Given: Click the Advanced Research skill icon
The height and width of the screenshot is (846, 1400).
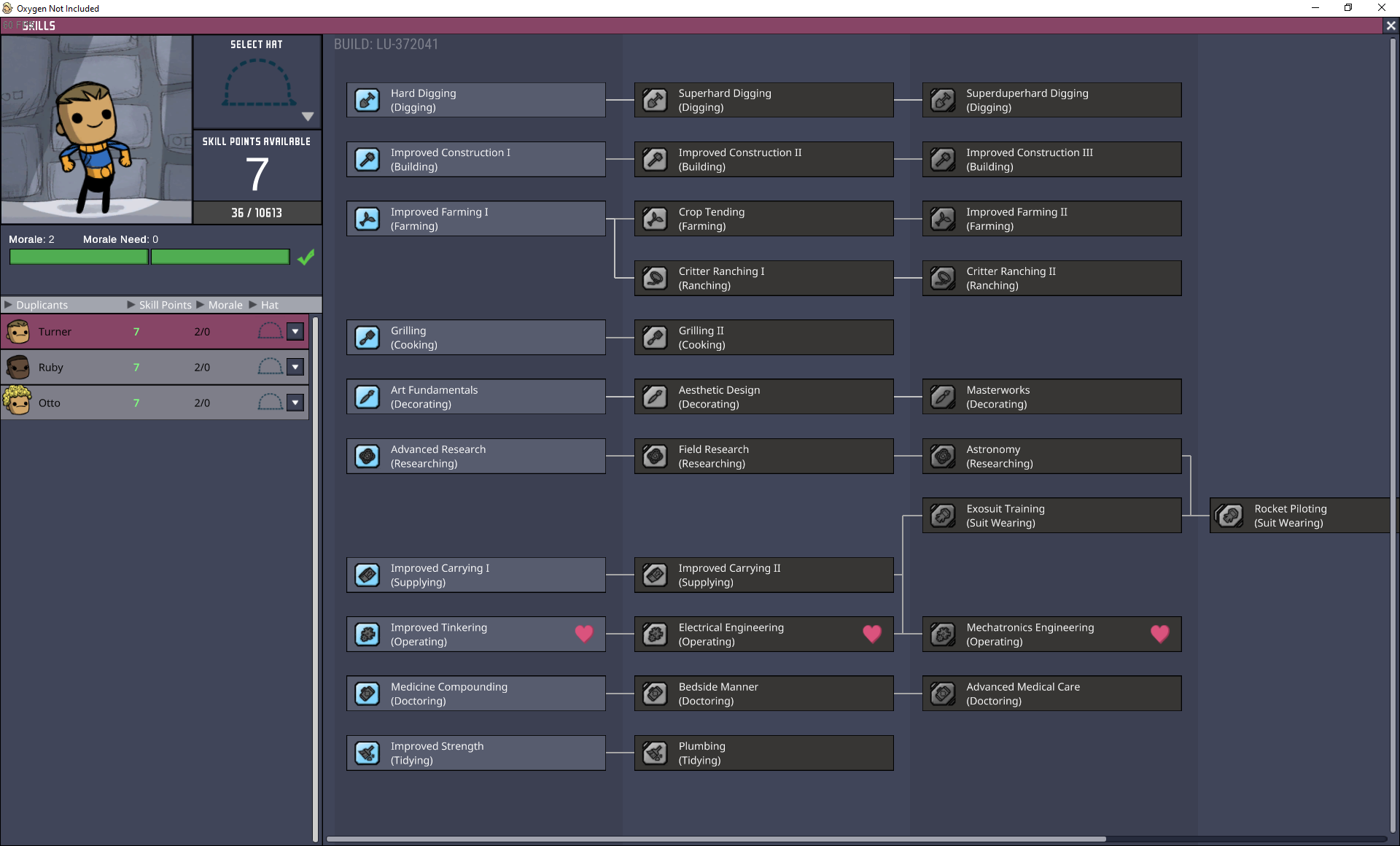Looking at the screenshot, I should click(367, 457).
